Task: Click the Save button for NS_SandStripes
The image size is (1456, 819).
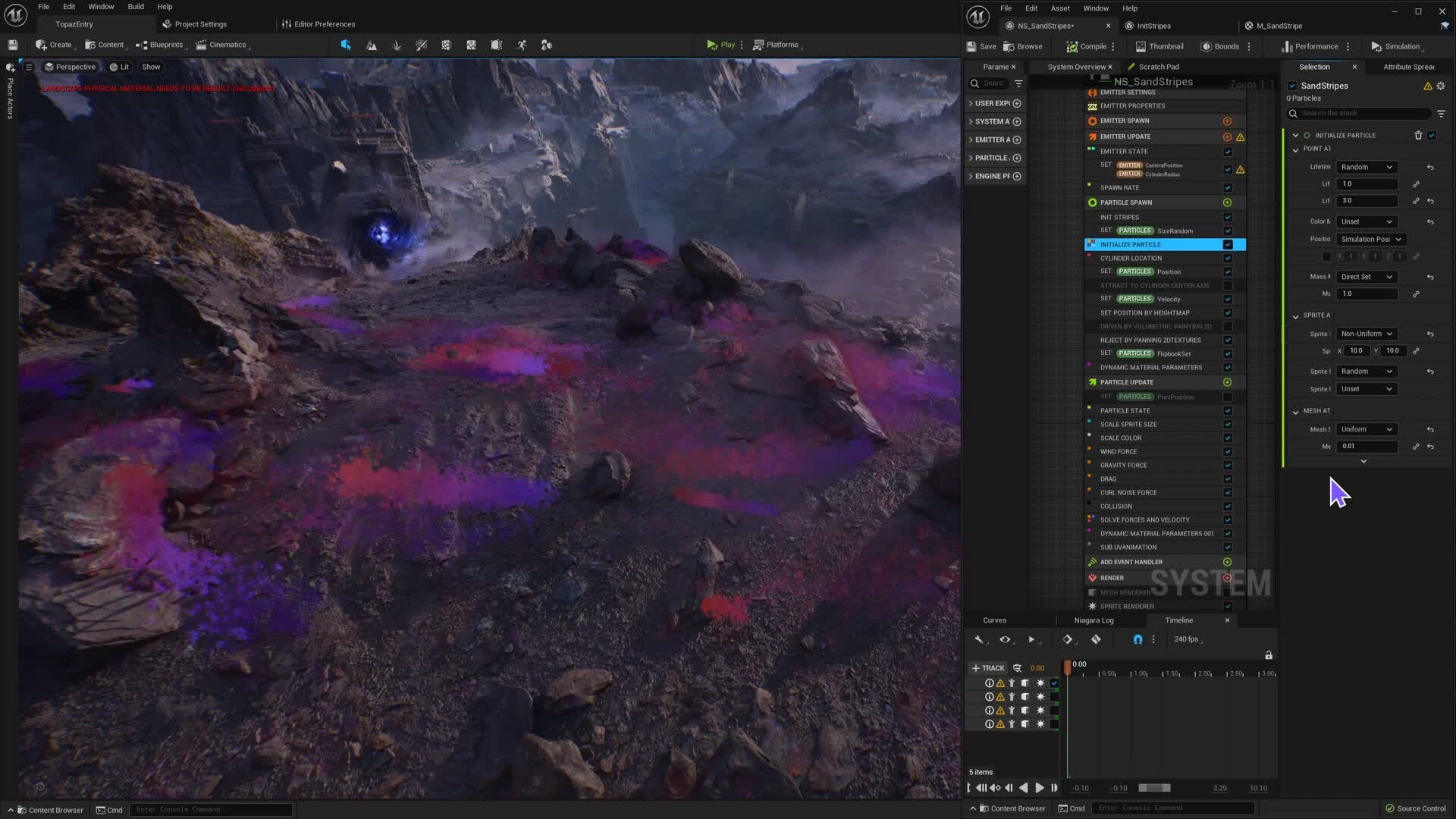Action: (x=981, y=46)
